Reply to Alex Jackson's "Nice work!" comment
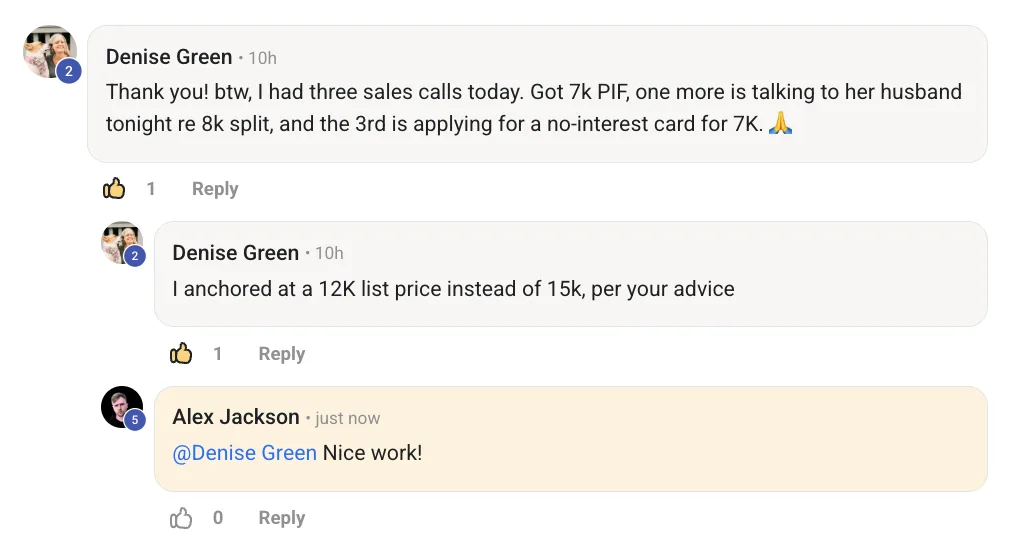Image resolution: width=1018 pixels, height=550 pixels. click(x=281, y=518)
